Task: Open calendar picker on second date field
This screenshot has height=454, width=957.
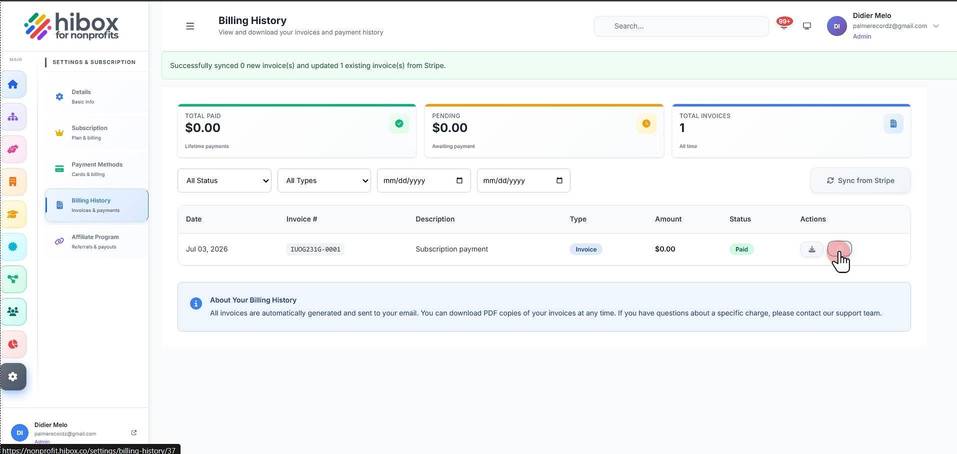Action: point(560,181)
